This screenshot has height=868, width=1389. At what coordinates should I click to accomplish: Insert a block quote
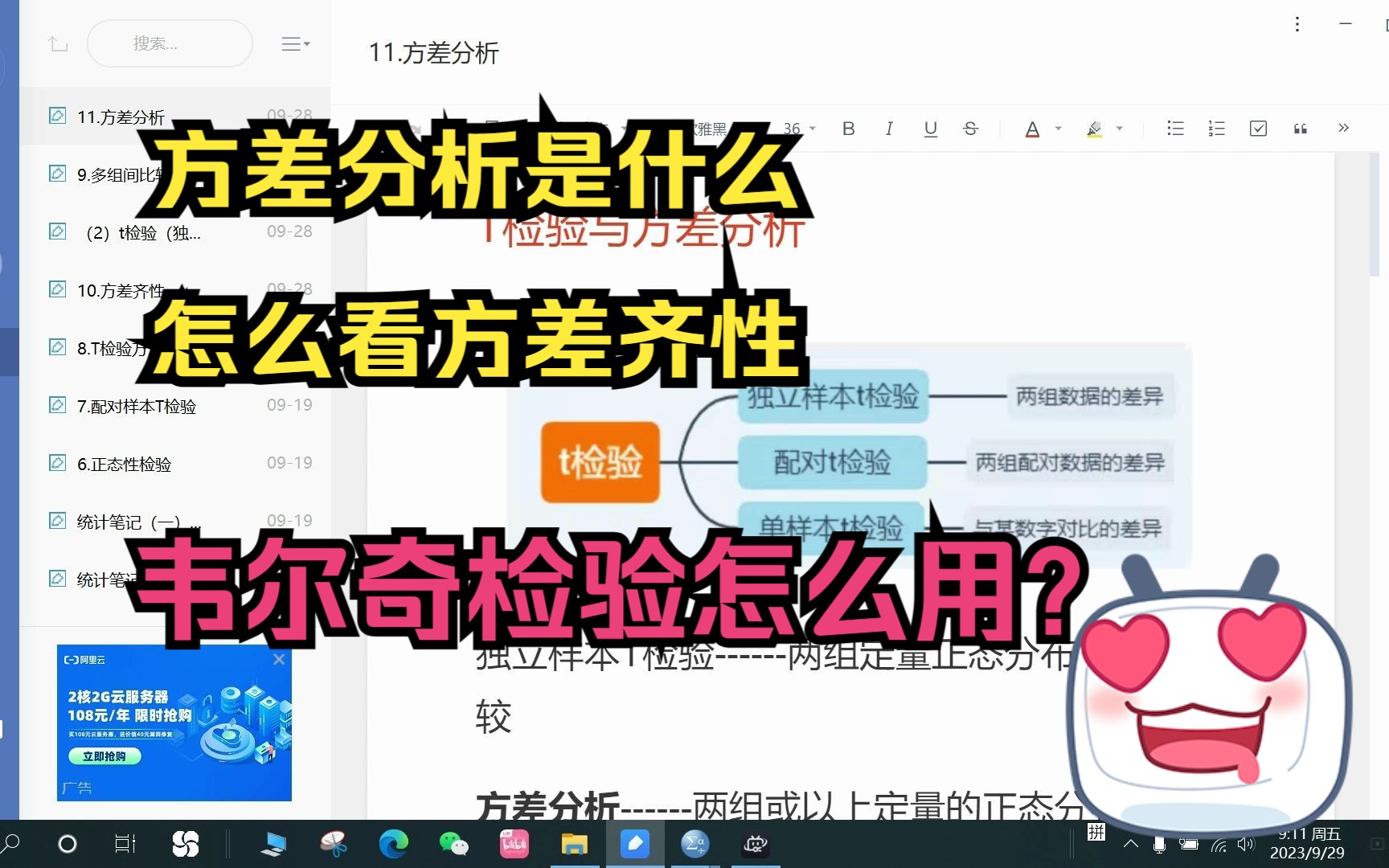pos(1300,129)
